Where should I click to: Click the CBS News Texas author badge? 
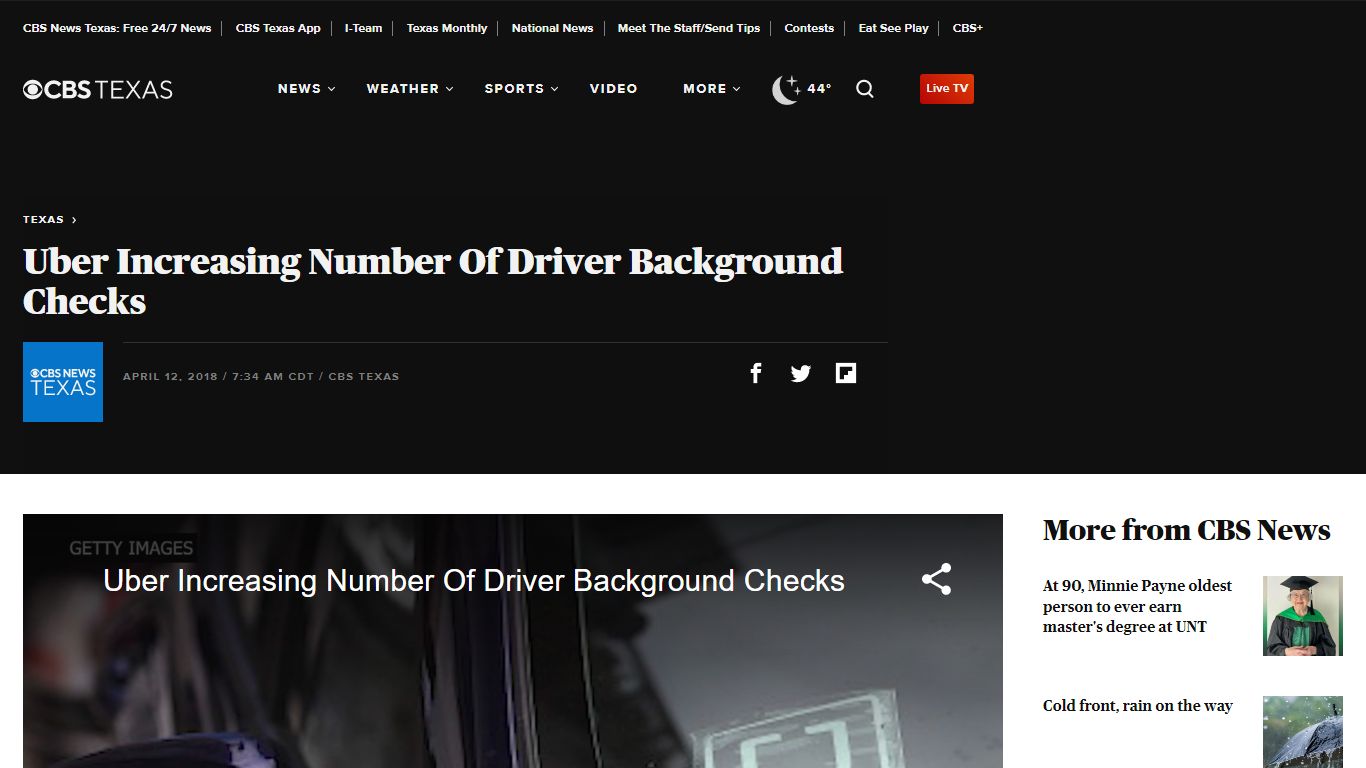tap(63, 382)
